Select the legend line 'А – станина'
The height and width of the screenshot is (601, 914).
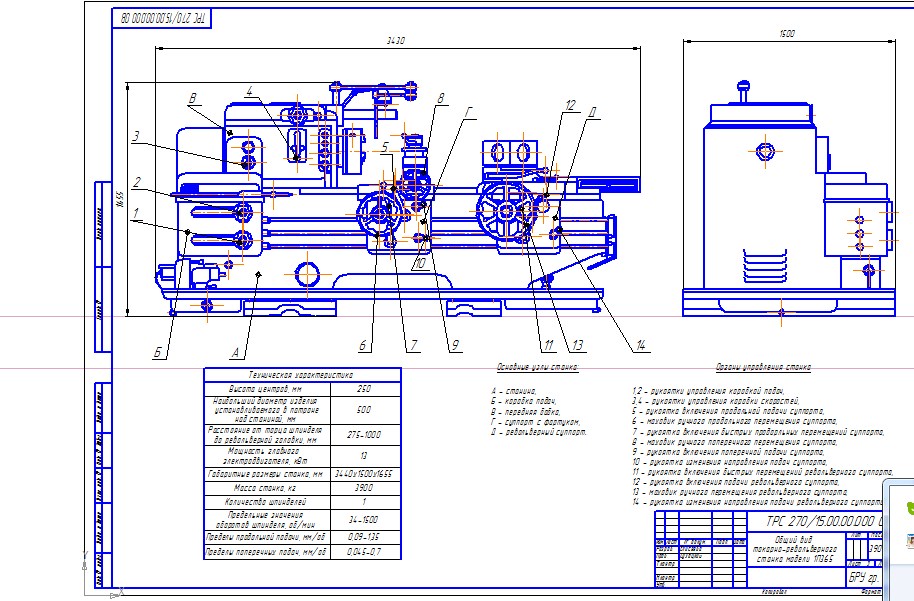[x=514, y=391]
